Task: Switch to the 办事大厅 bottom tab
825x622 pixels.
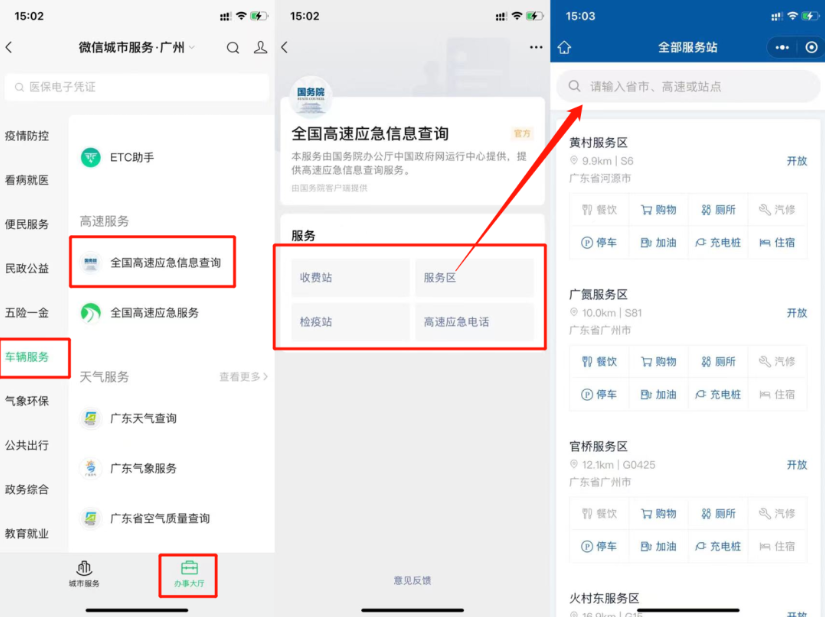Action: tap(189, 574)
